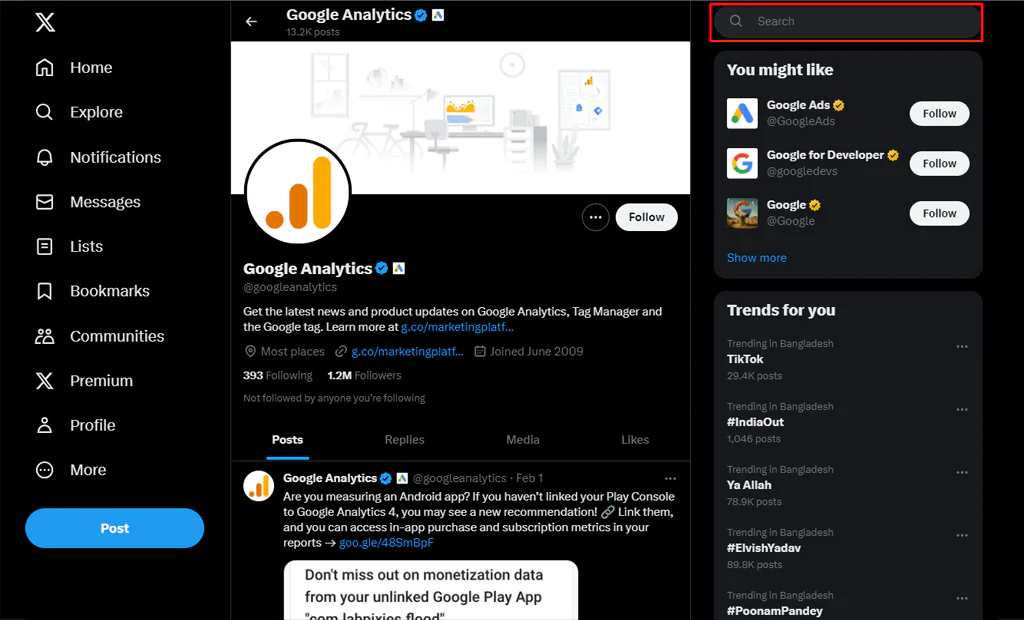Viewport: 1024px width, 620px height.
Task: Open the goo.gle/48SmBpF link in the post
Action: pyautogui.click(x=386, y=542)
